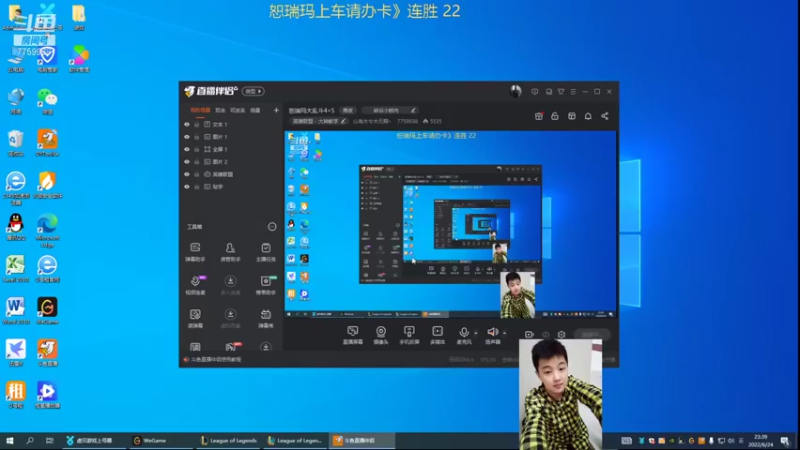This screenshot has height=450, width=800.
Task: Lock the 文本 1 layer
Action: tap(196, 124)
